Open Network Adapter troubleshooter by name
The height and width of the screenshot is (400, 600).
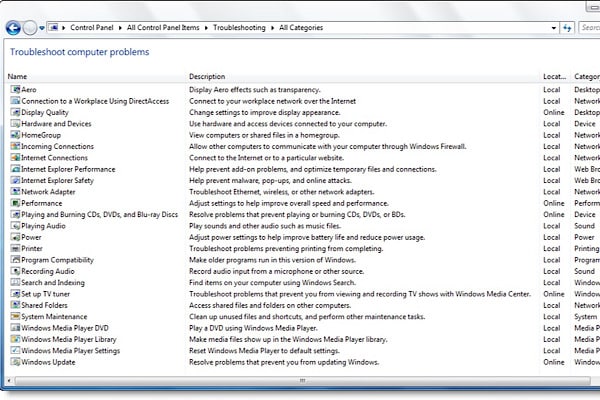click(x=48, y=192)
